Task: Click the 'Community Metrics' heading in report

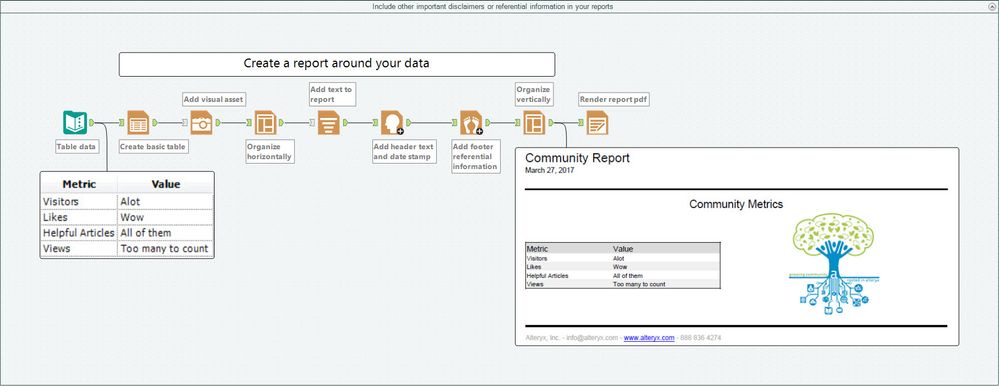Action: point(736,204)
